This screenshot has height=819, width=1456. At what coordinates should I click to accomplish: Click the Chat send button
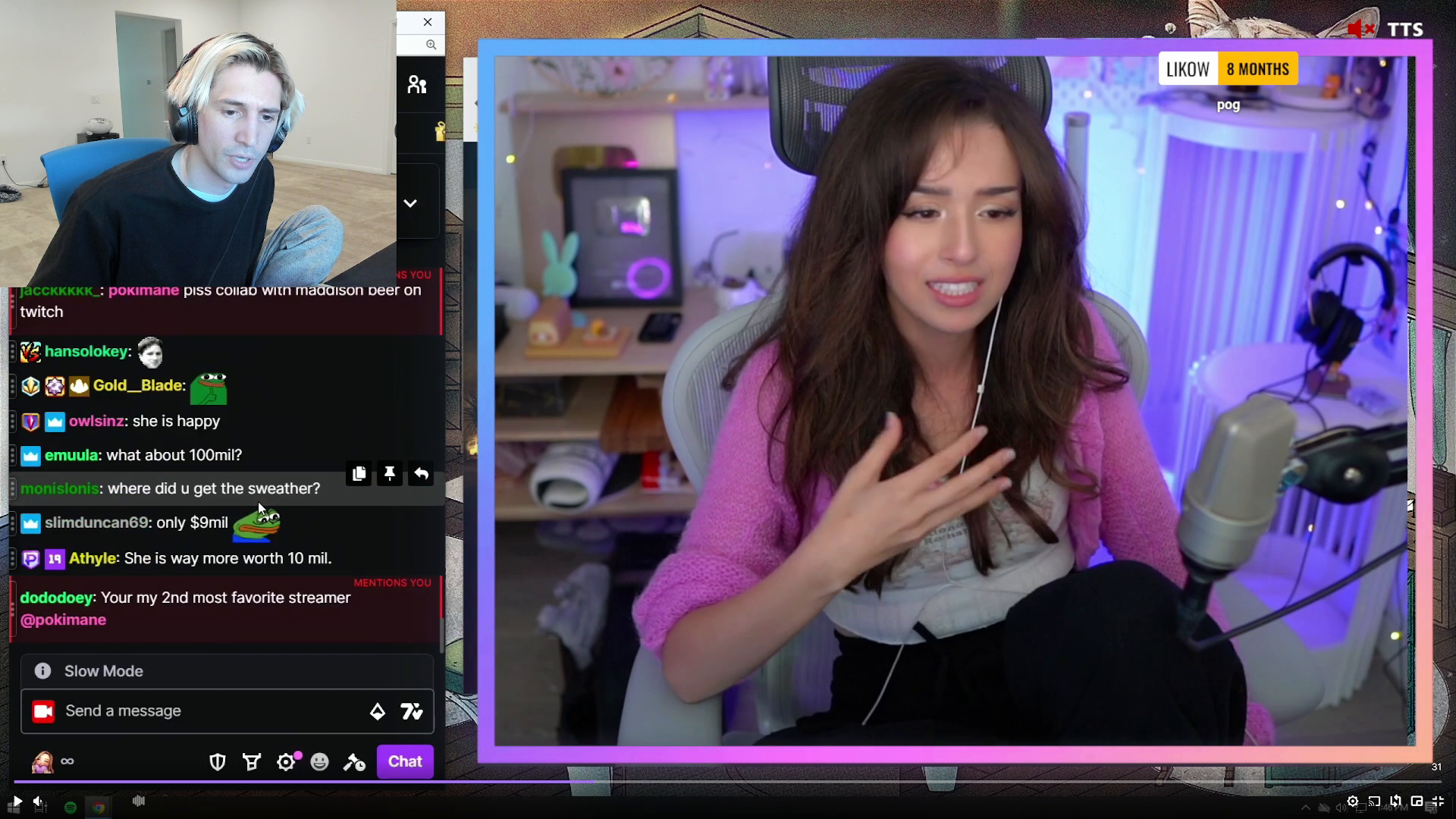405,761
